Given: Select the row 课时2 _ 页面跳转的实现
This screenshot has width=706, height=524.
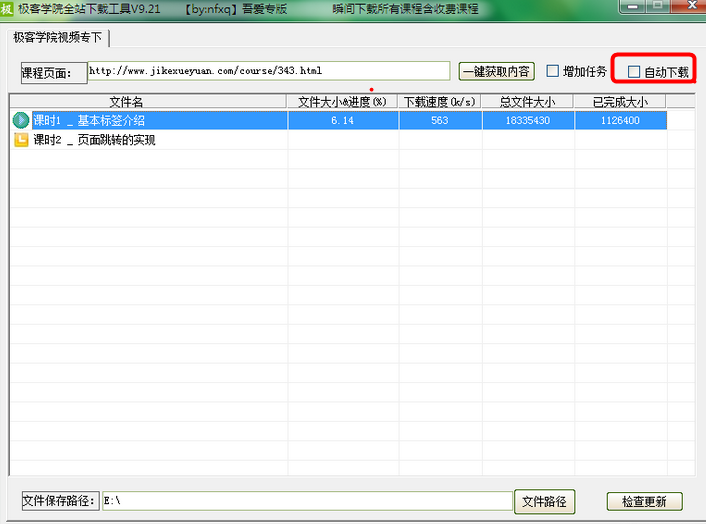Looking at the screenshot, I should [339, 140].
